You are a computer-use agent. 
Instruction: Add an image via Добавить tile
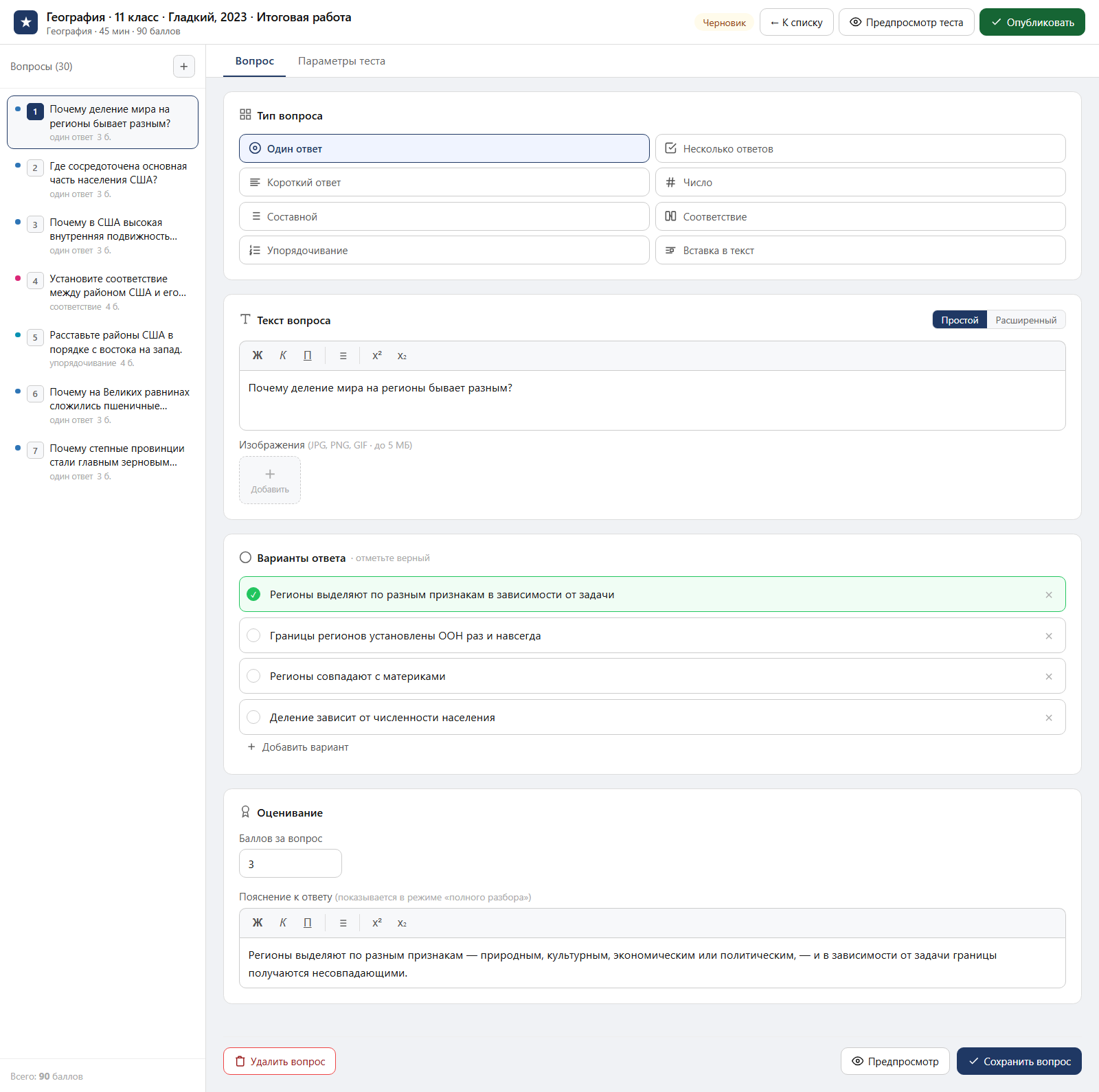[x=270, y=480]
